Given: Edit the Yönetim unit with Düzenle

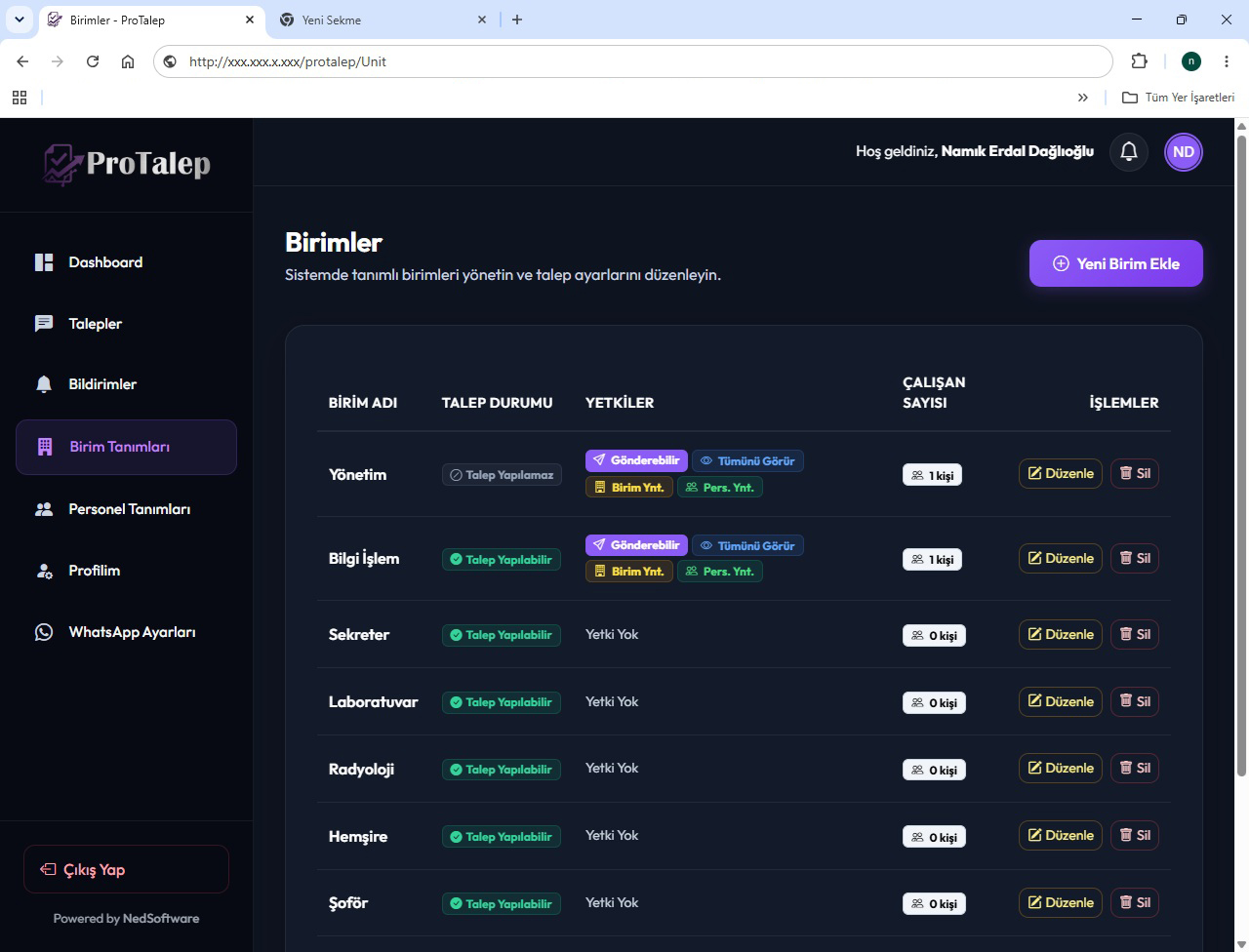Looking at the screenshot, I should (x=1061, y=473).
